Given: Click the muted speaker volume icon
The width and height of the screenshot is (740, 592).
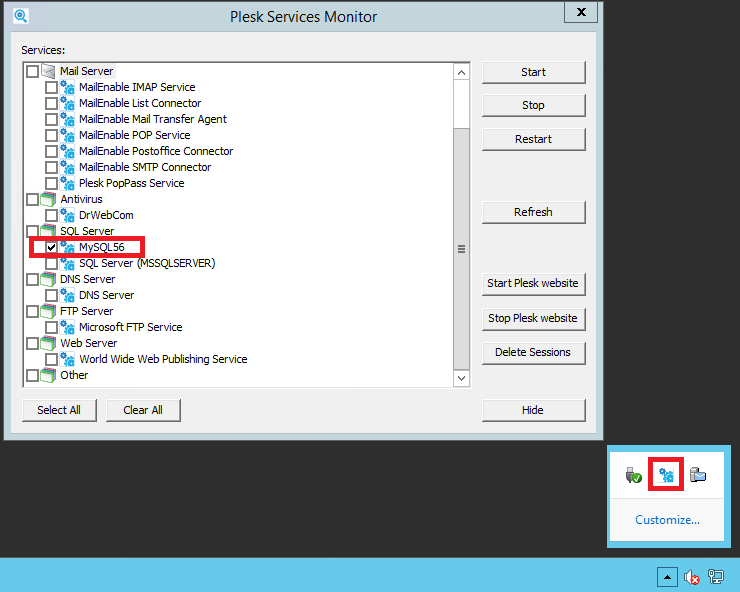Looking at the screenshot, I should point(691,577).
